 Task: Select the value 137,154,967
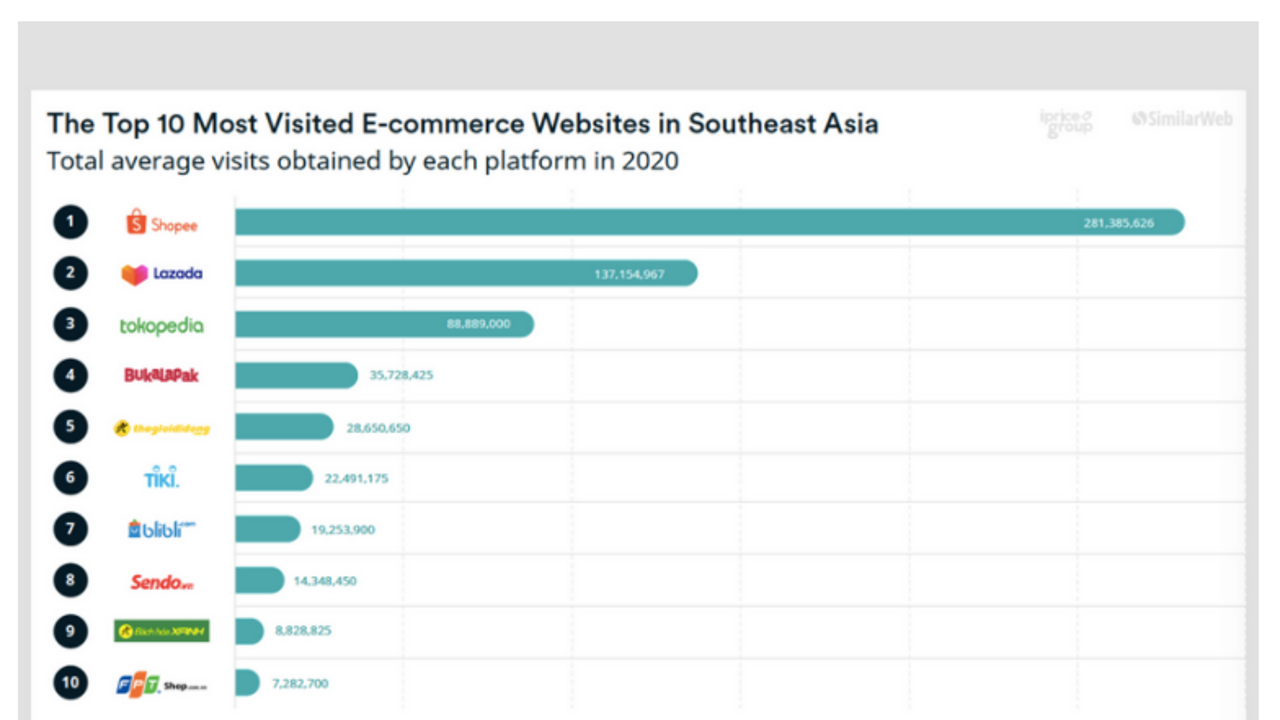coord(629,274)
